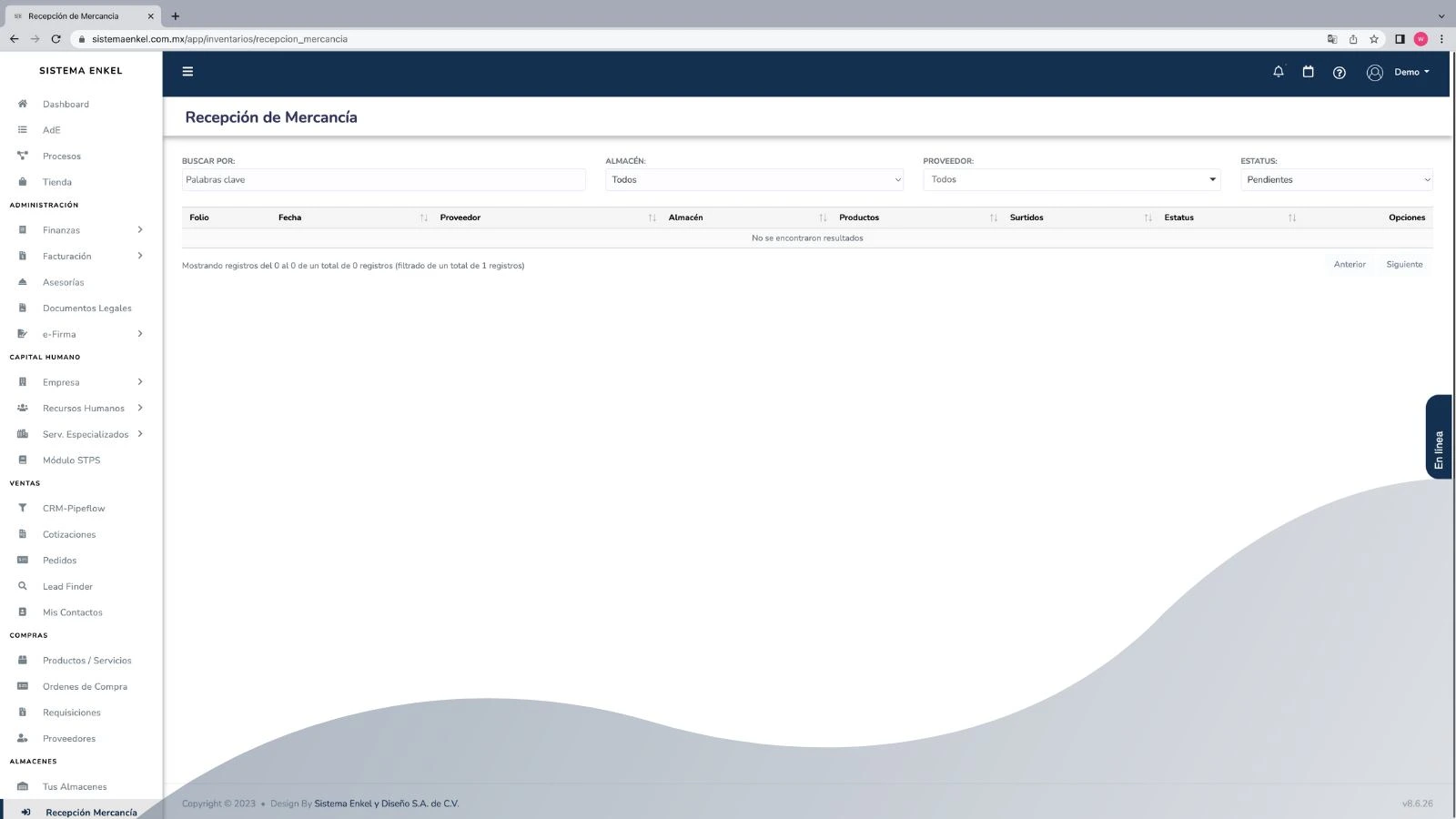1456x819 pixels.
Task: Click the help question mark icon
Action: tap(1339, 73)
